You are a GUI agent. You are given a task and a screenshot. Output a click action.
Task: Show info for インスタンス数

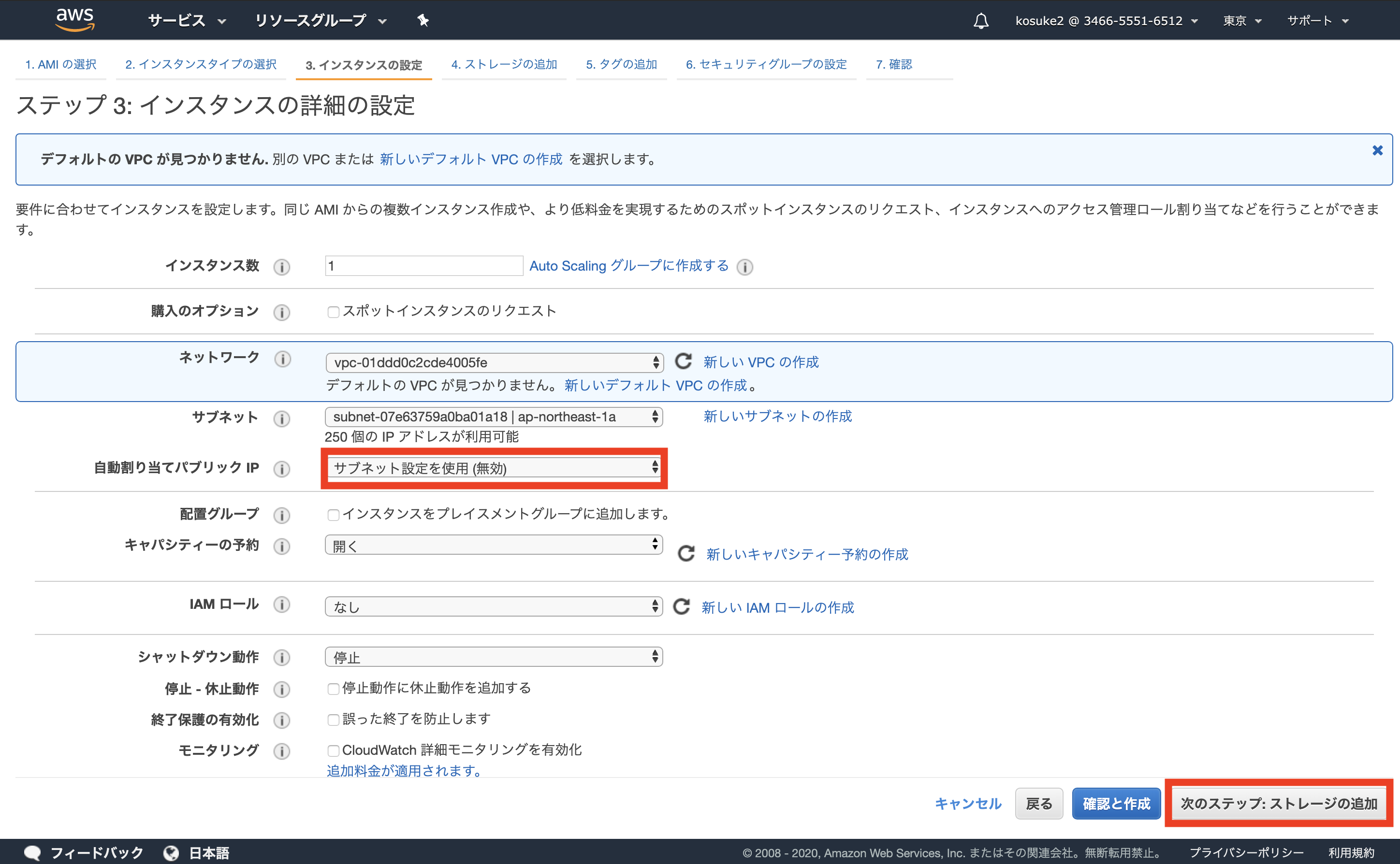[282, 267]
